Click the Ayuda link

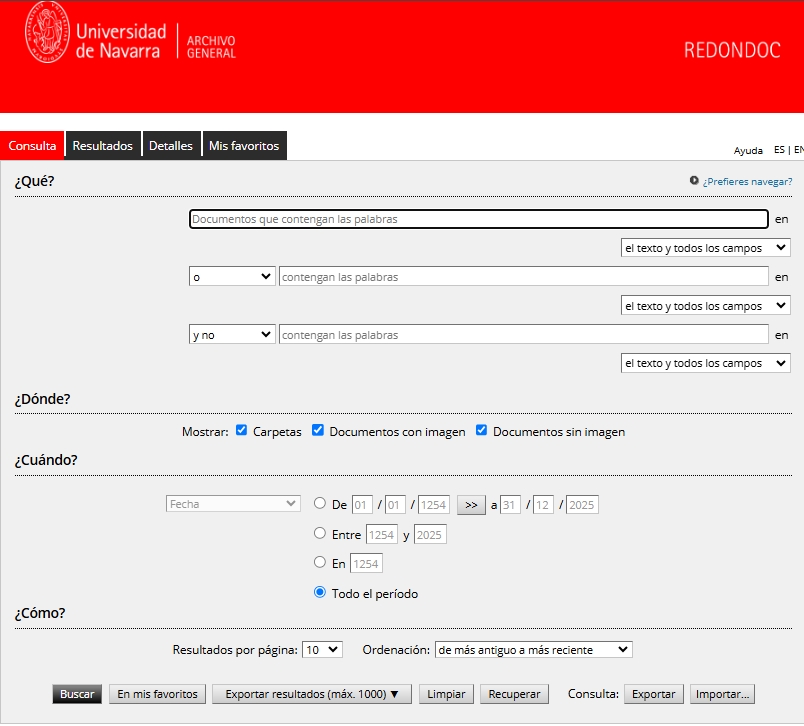click(748, 151)
